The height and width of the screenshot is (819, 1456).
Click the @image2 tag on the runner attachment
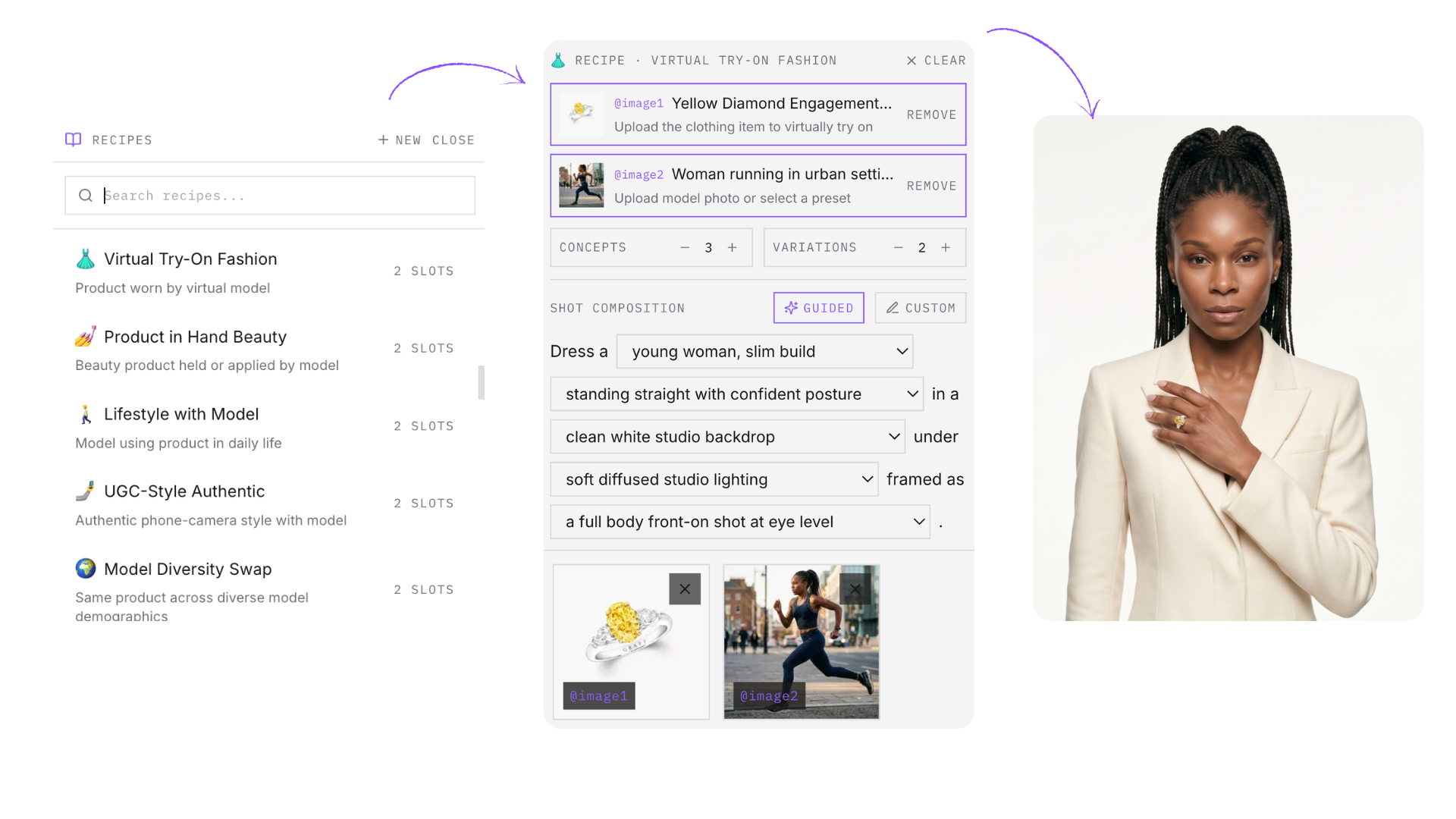click(769, 696)
